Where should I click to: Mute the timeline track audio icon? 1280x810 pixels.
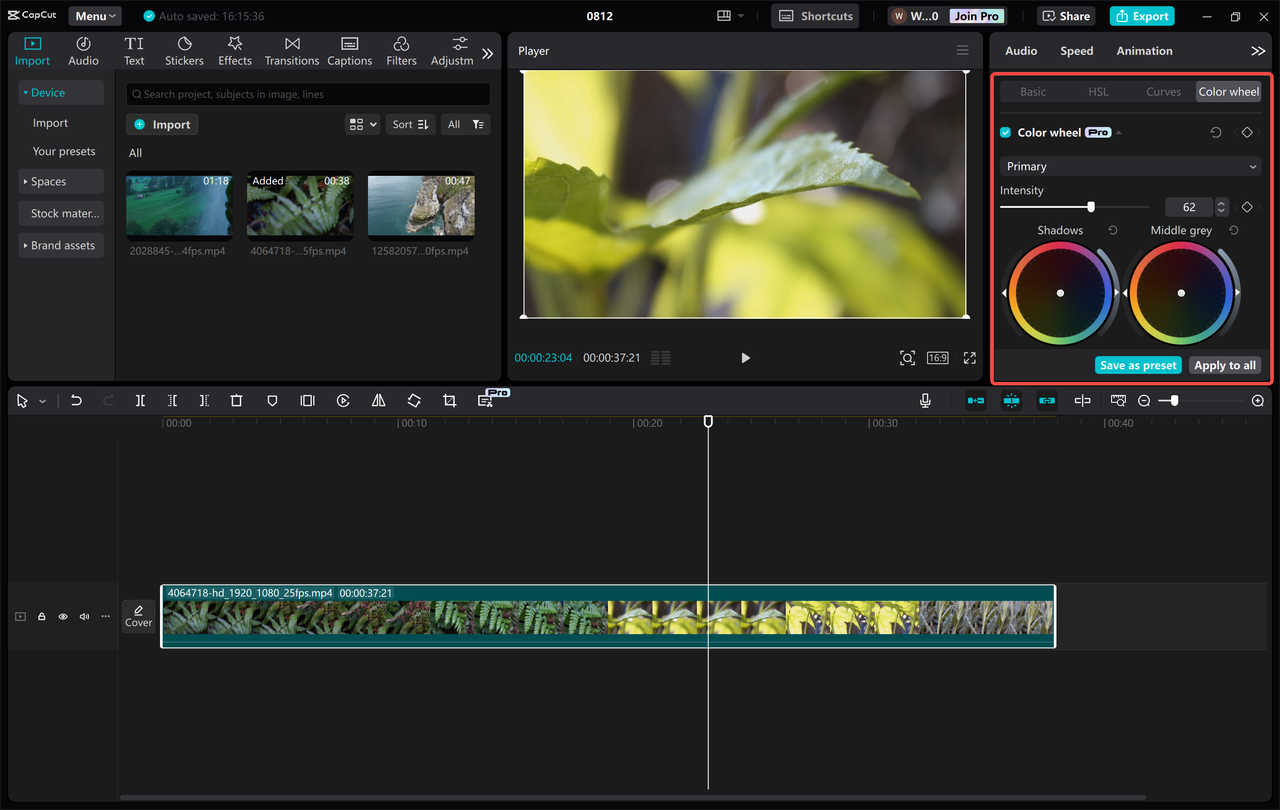click(x=84, y=616)
